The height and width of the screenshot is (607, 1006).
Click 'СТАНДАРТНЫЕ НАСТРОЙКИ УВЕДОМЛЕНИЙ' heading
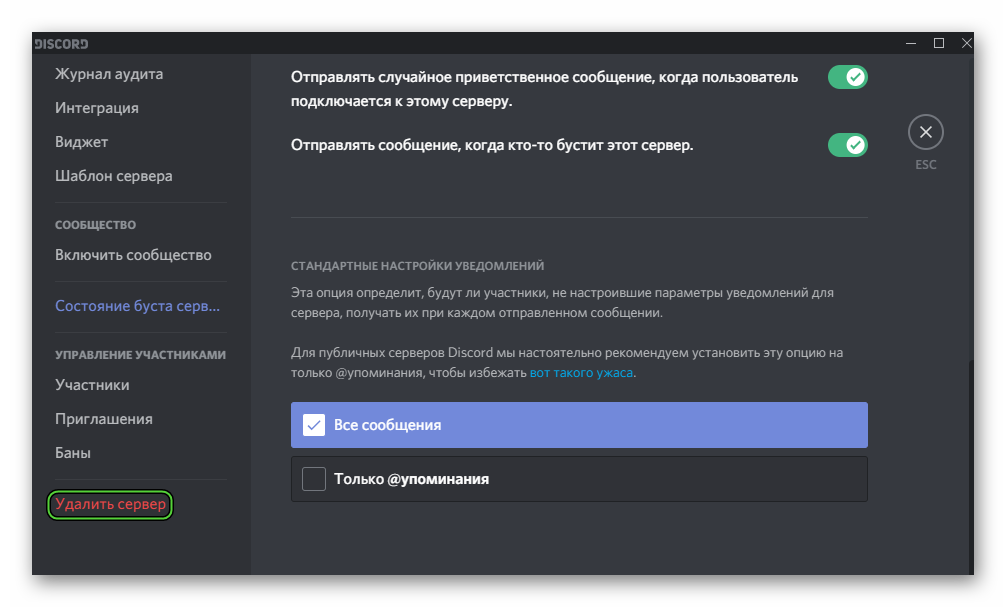(x=418, y=266)
